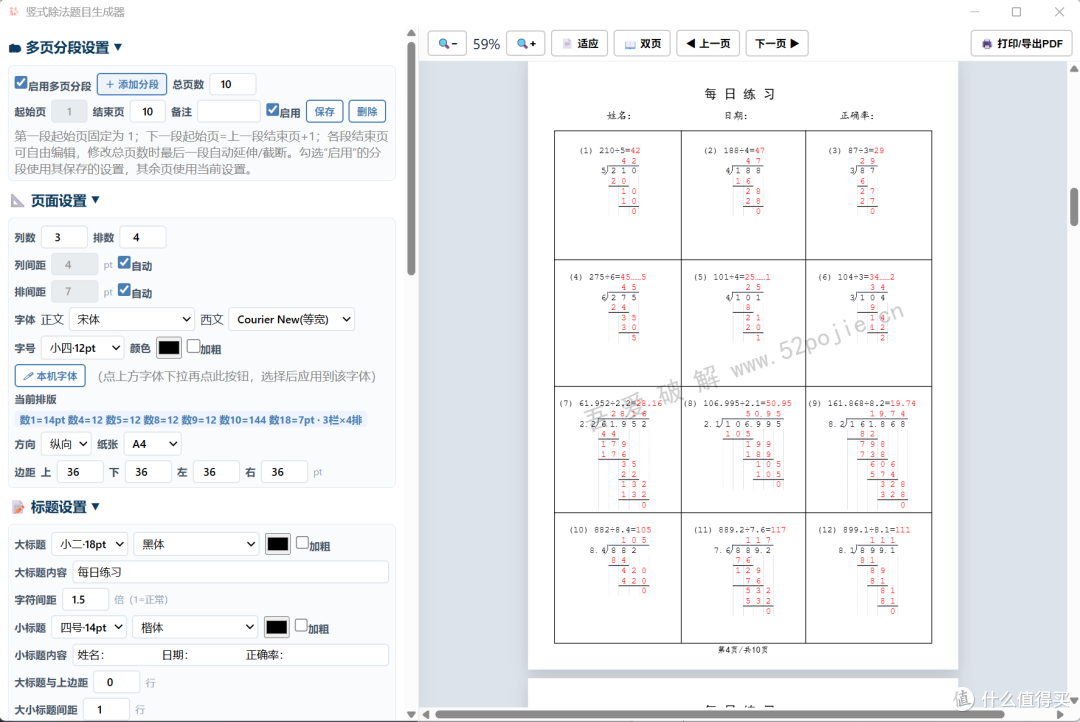Click the 添加分段 button
The width and height of the screenshot is (1080, 722).
tap(132, 84)
